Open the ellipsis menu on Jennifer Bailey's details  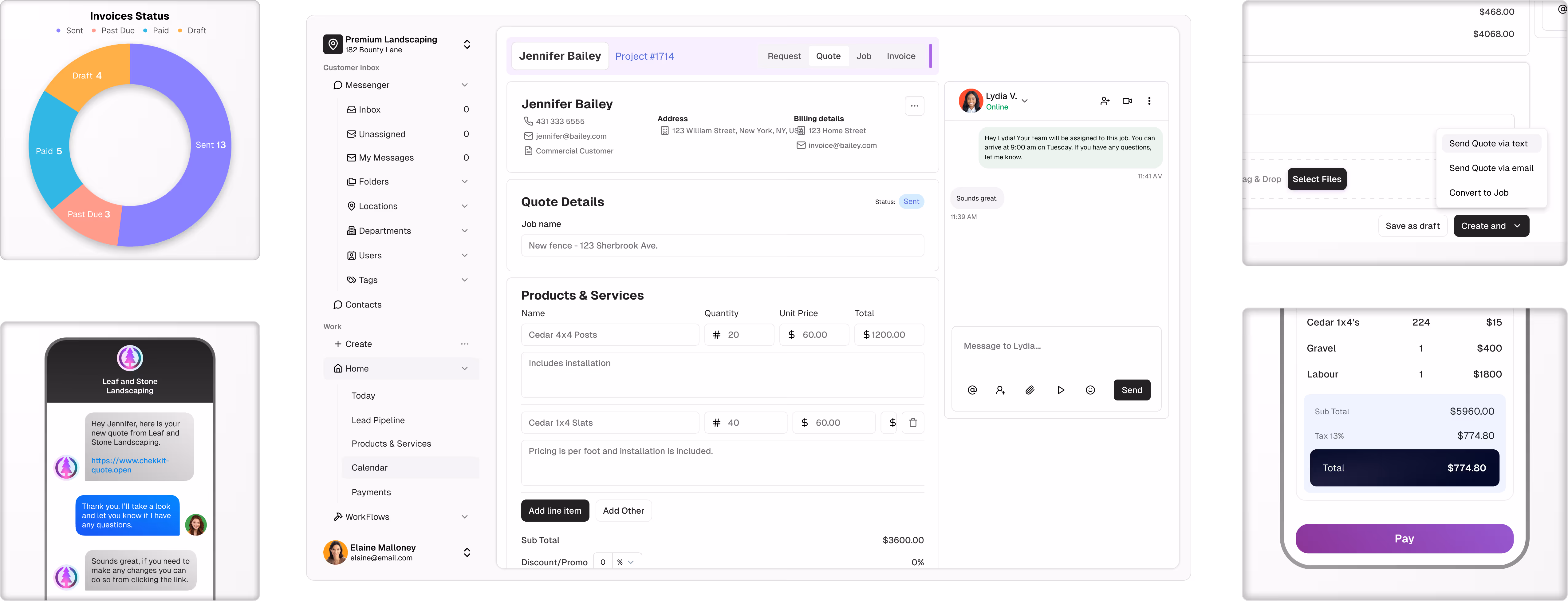tap(914, 105)
